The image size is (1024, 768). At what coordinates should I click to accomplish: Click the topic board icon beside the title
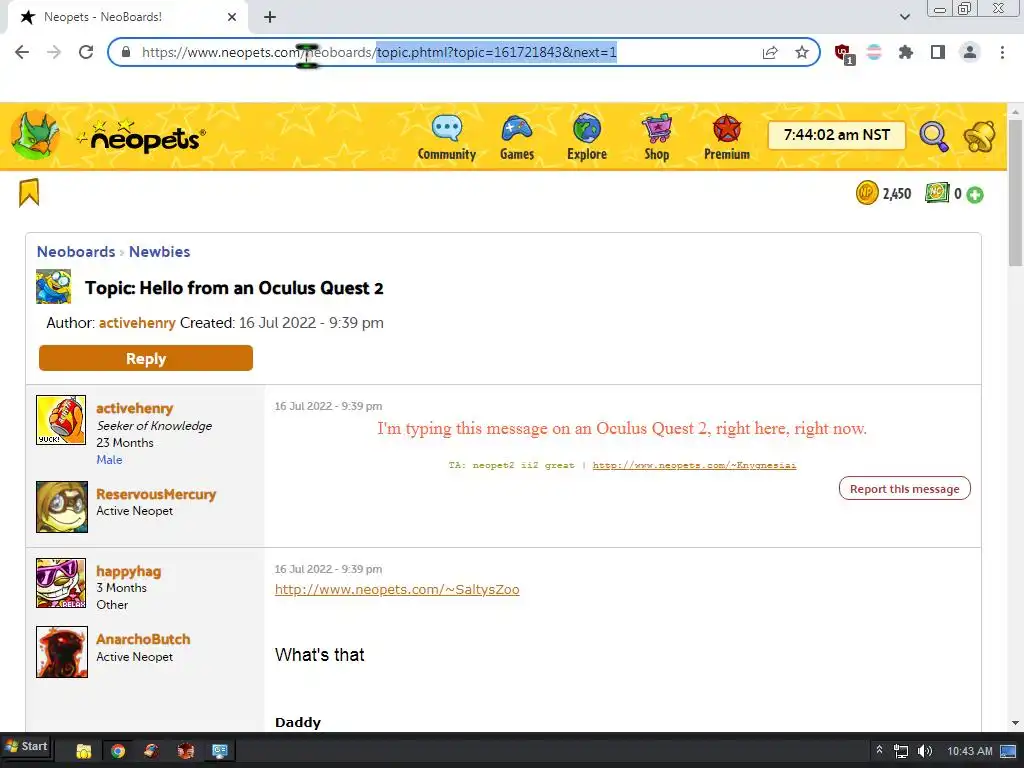(54, 287)
